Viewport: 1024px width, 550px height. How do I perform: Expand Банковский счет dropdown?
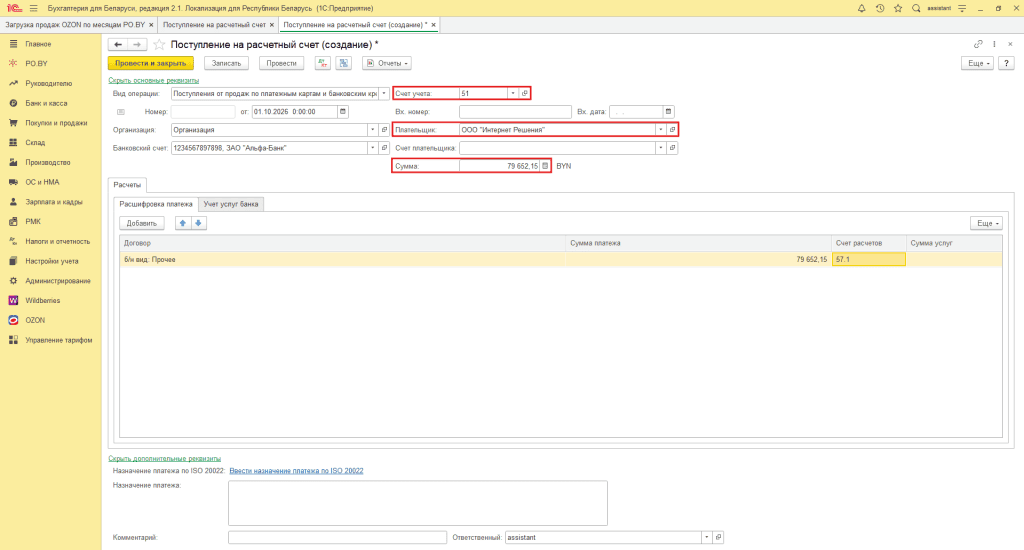point(373,148)
